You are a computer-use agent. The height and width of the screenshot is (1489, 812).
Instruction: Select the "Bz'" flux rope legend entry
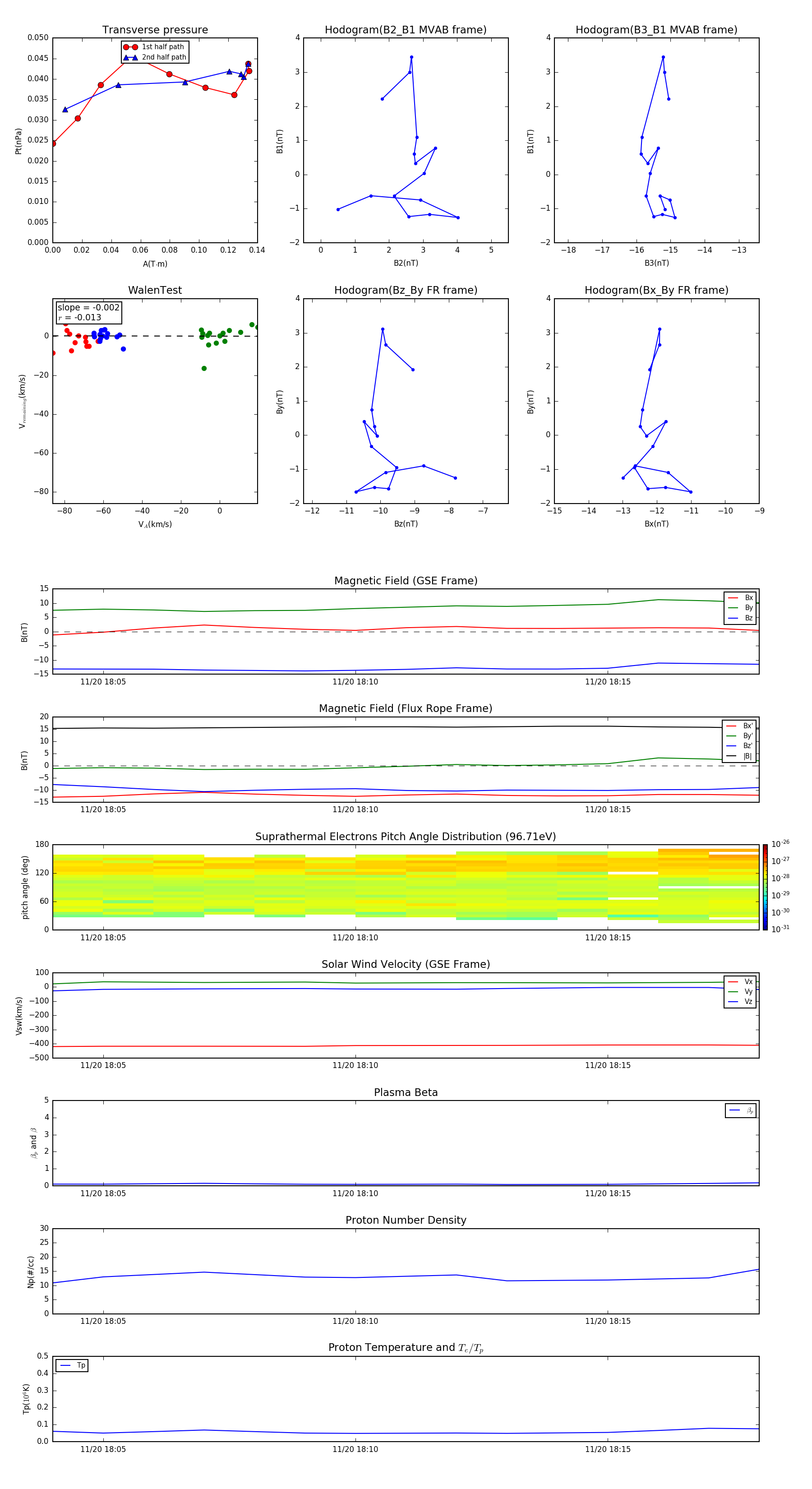coord(740,746)
